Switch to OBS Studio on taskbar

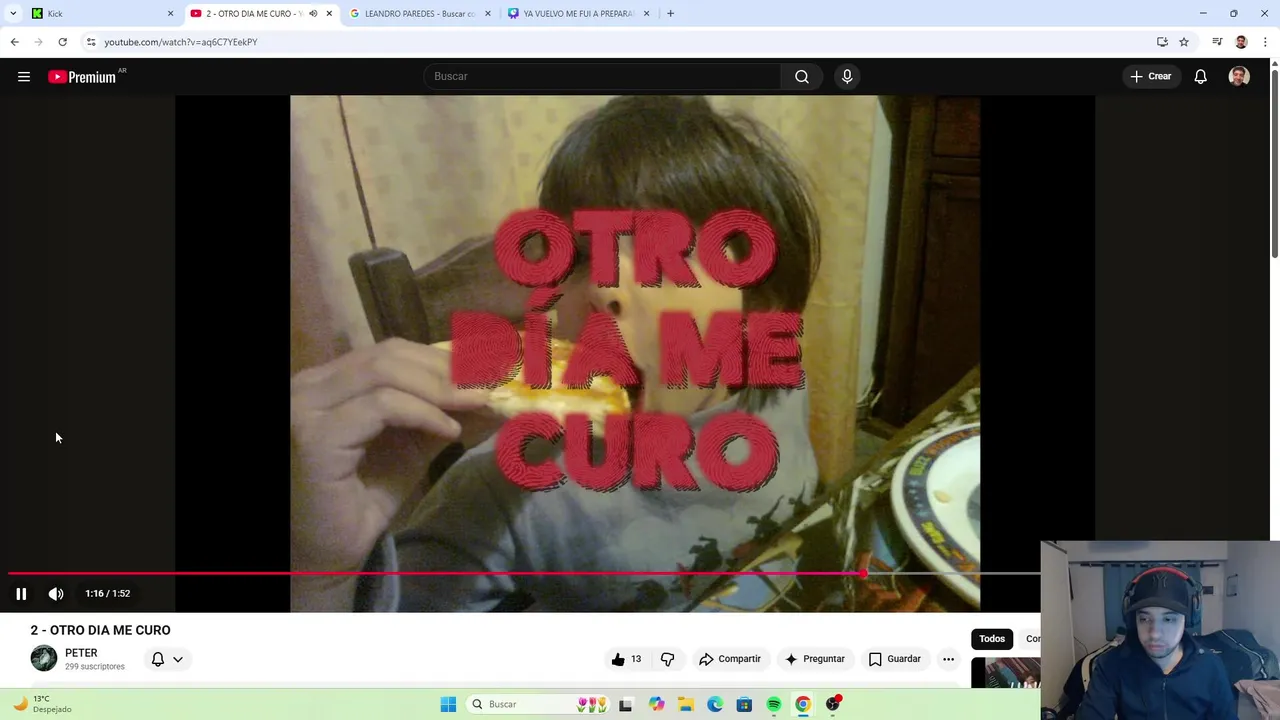(832, 704)
